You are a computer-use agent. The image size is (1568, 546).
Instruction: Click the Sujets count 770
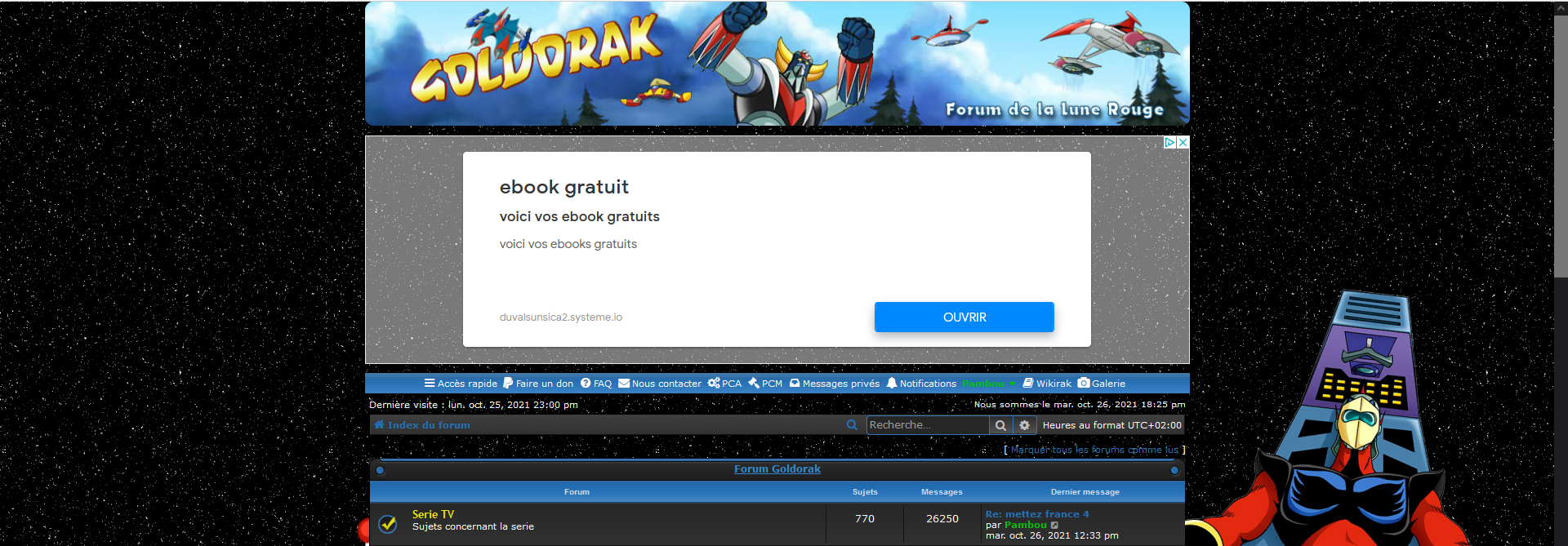(865, 519)
